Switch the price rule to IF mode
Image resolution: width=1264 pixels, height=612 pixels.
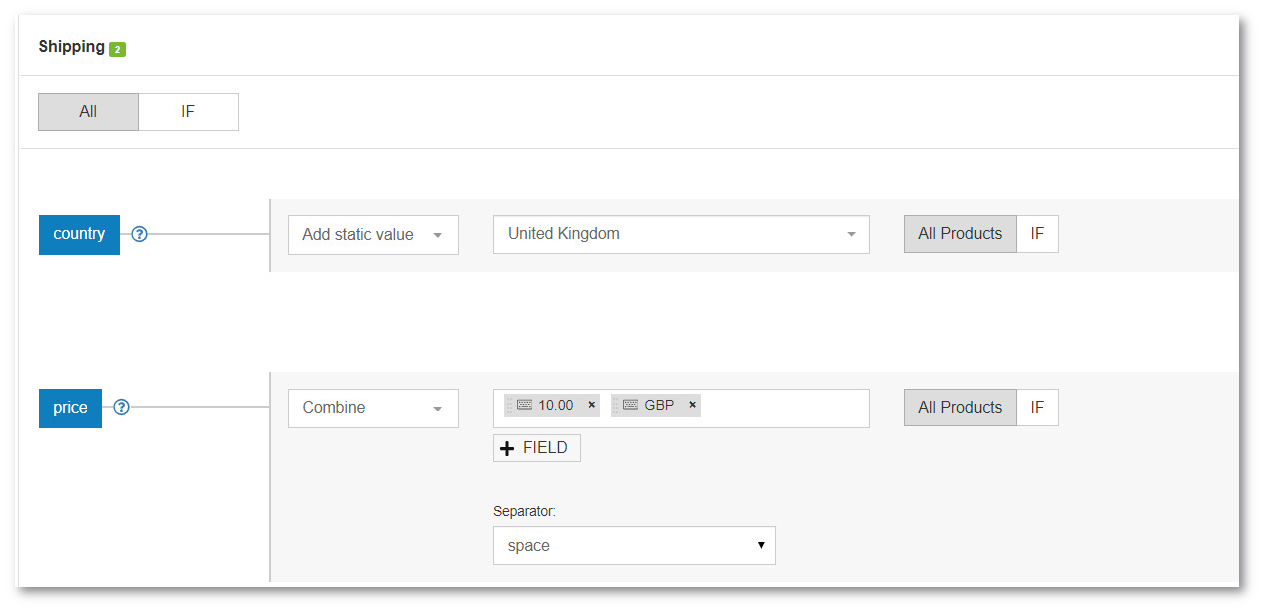point(1037,407)
